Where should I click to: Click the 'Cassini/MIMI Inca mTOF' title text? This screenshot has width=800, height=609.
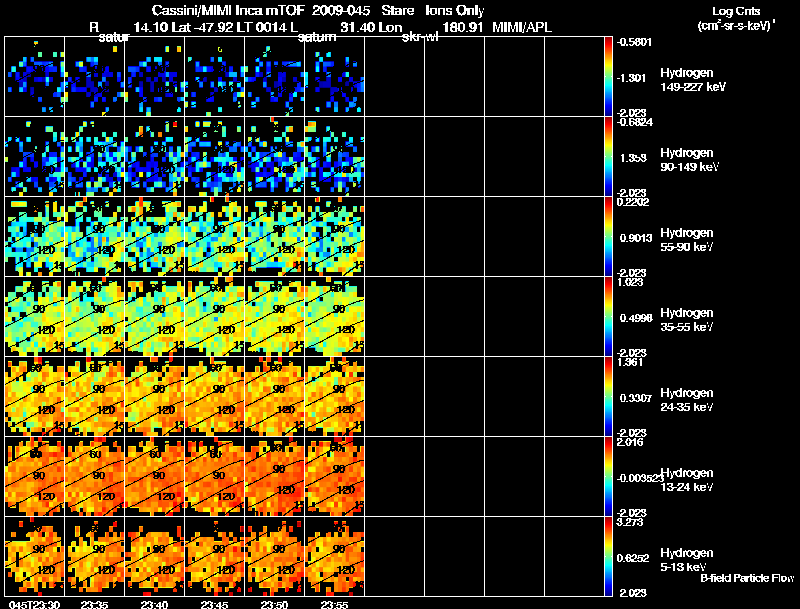(x=228, y=10)
